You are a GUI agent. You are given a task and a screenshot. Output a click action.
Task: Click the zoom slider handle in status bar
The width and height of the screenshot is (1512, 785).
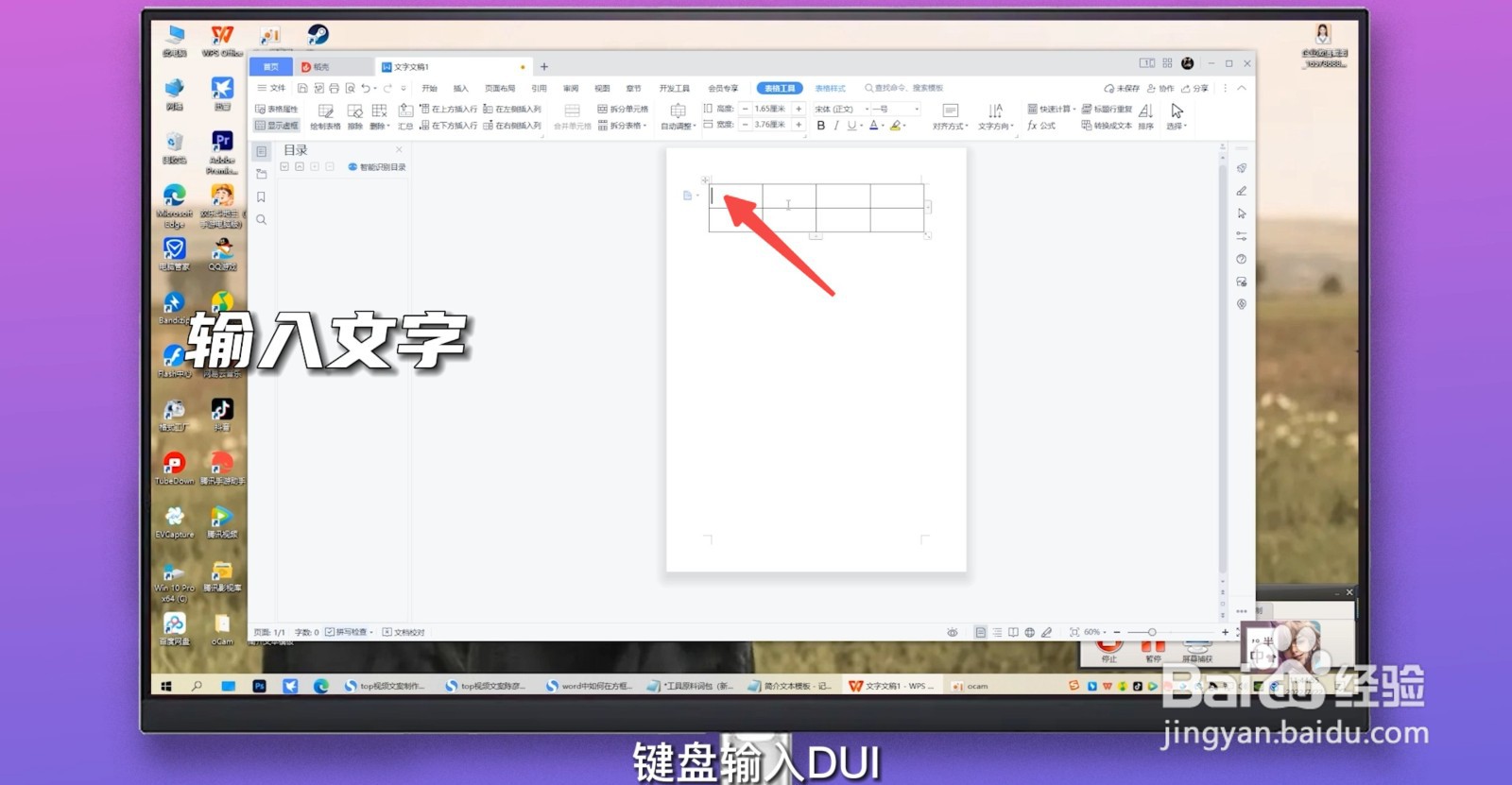[1152, 632]
